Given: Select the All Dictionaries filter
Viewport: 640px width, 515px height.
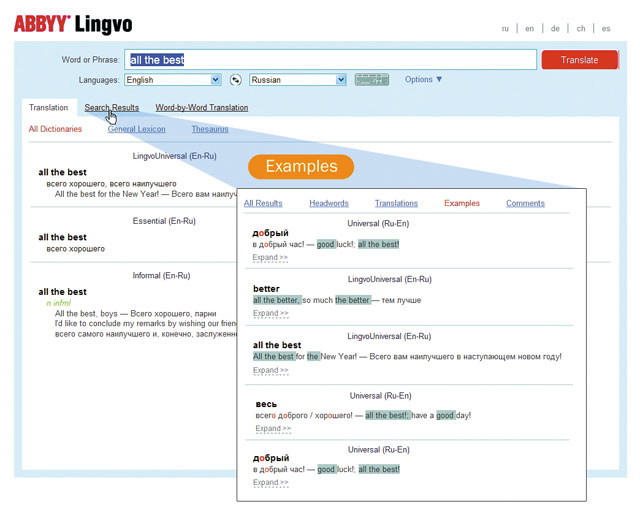Looking at the screenshot, I should point(55,129).
